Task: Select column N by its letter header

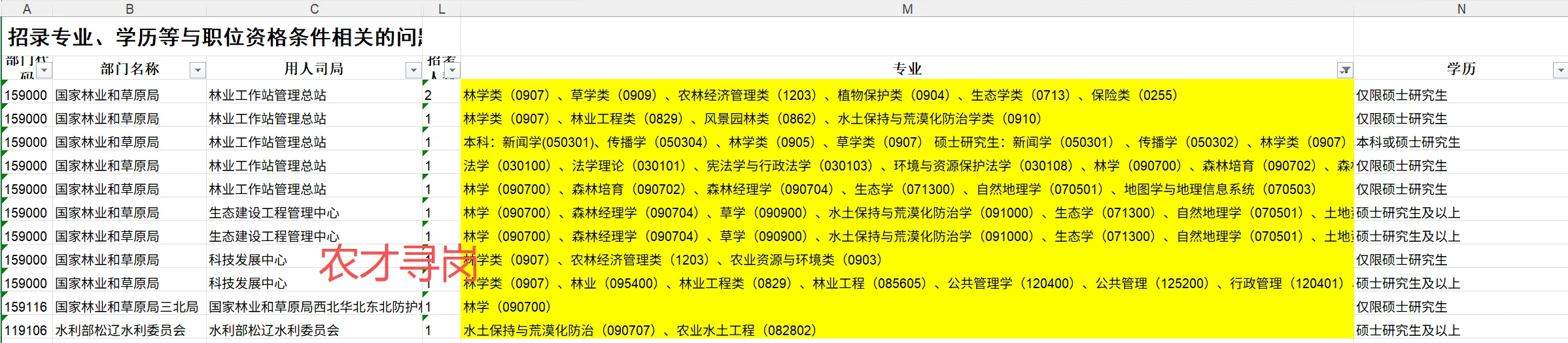Action: click(1461, 8)
